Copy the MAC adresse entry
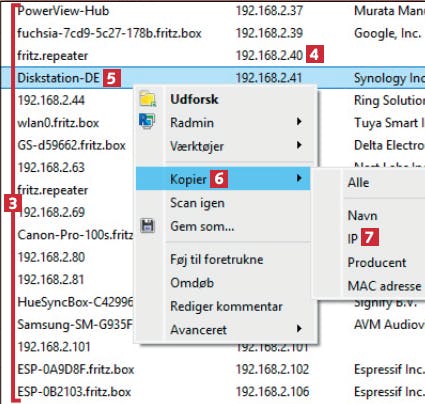This screenshot has width=425, height=404. pos(384,286)
